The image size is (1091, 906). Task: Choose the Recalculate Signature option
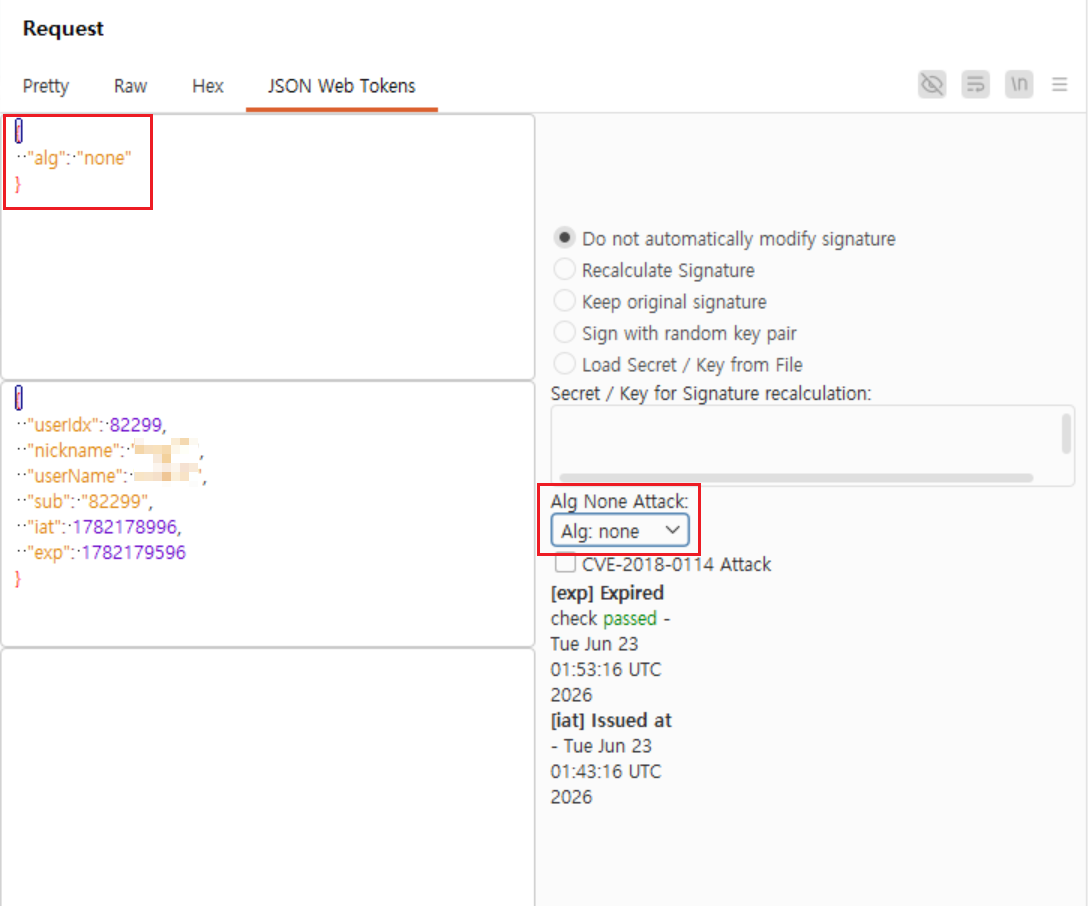[x=564, y=269]
